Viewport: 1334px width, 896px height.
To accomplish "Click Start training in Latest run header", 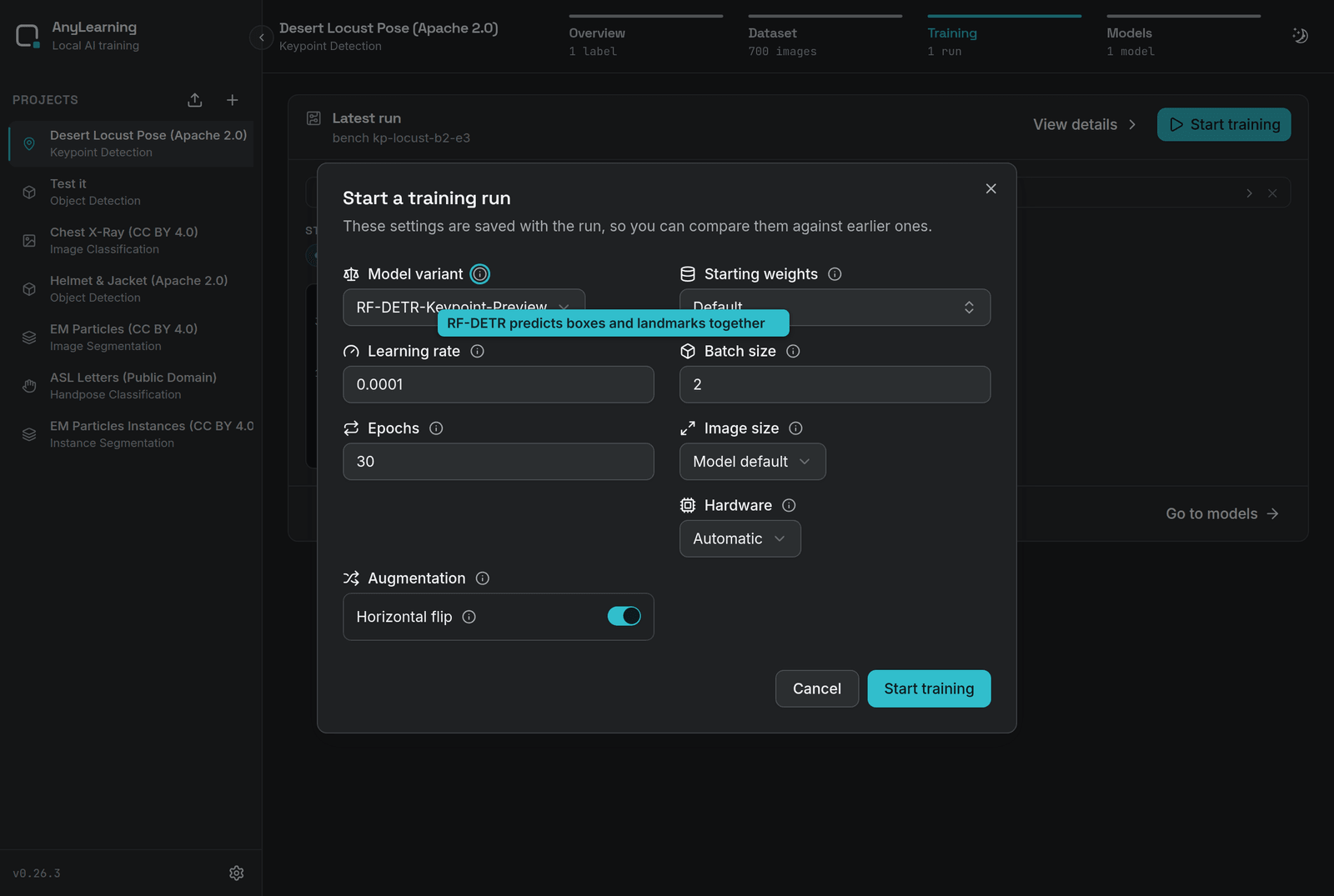I will point(1224,124).
